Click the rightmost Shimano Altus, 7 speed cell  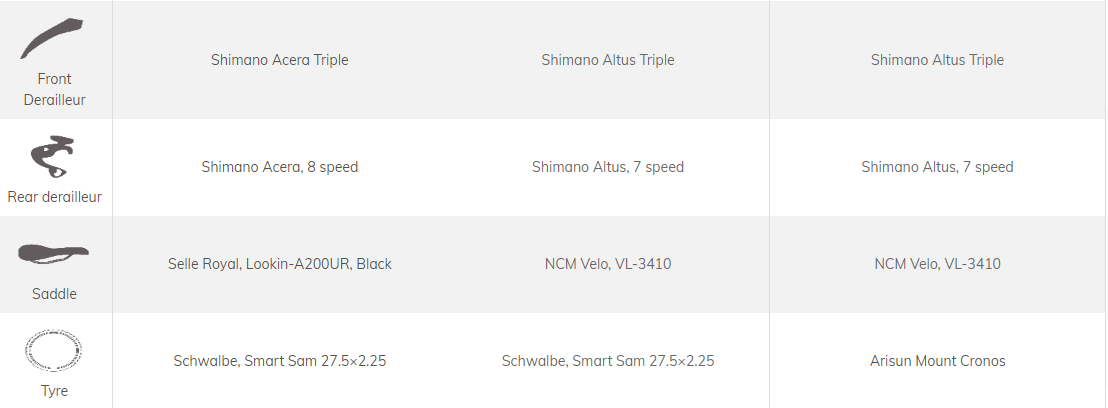[937, 167]
